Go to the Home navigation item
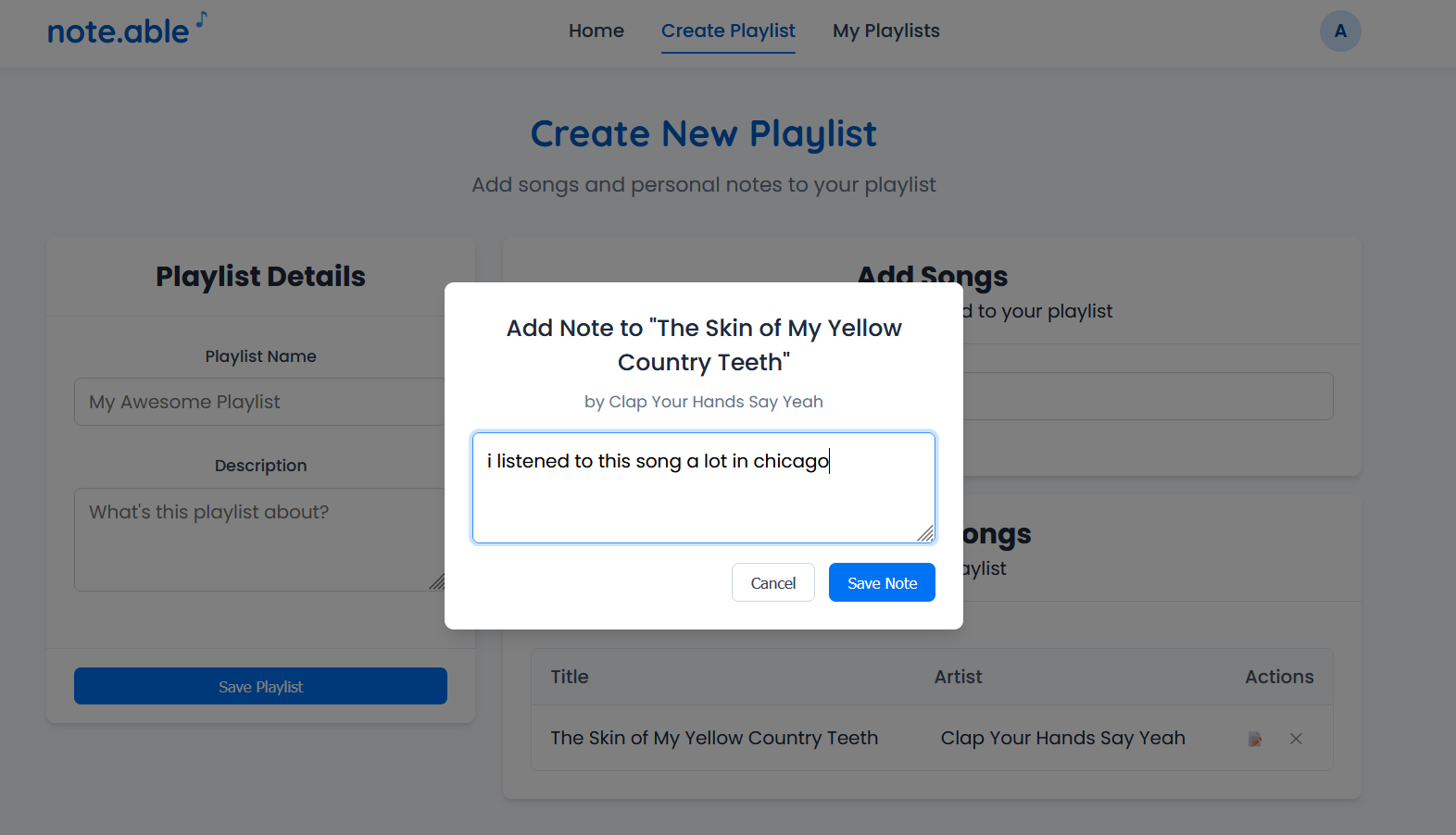The image size is (1456, 835). tap(596, 31)
